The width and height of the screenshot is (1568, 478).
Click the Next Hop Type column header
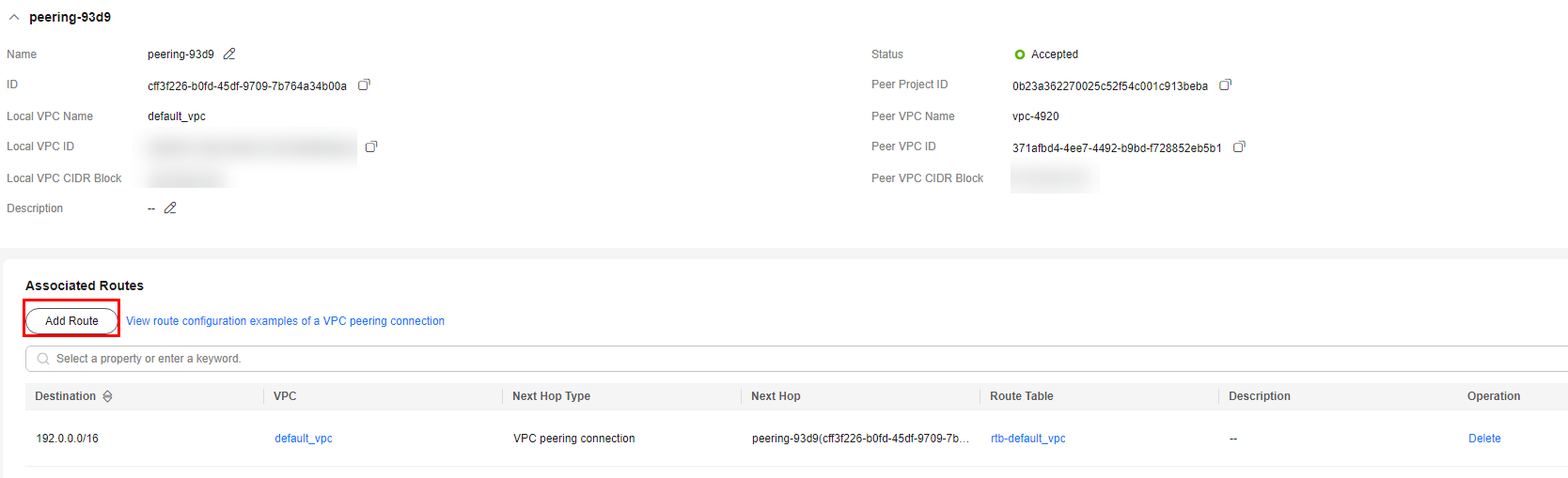click(551, 396)
